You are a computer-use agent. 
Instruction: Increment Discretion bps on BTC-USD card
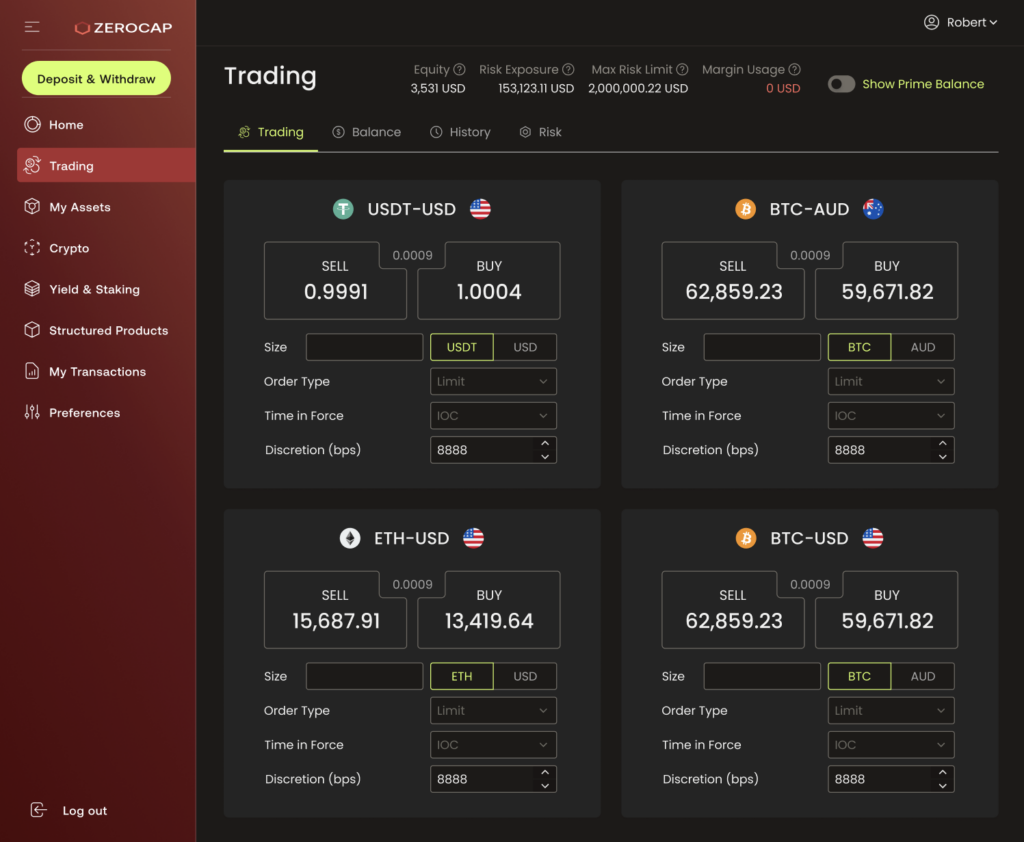942,773
